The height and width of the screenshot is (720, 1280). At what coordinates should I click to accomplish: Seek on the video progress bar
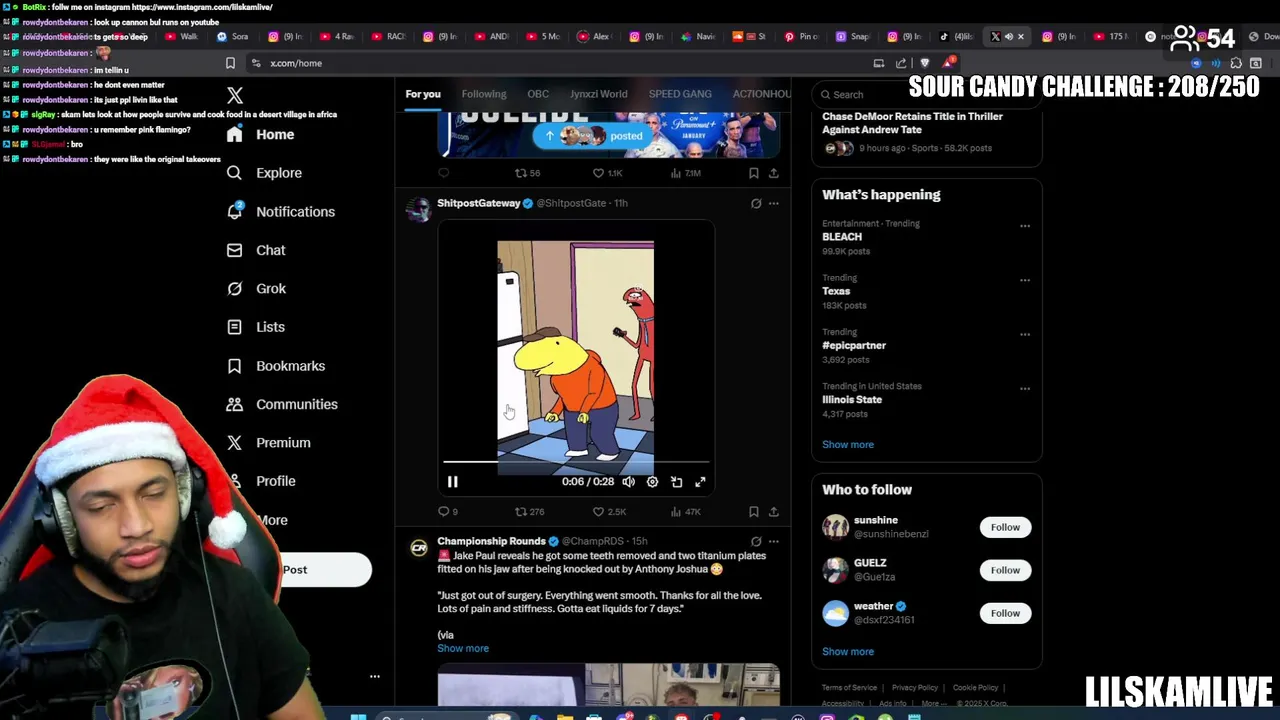point(576,462)
